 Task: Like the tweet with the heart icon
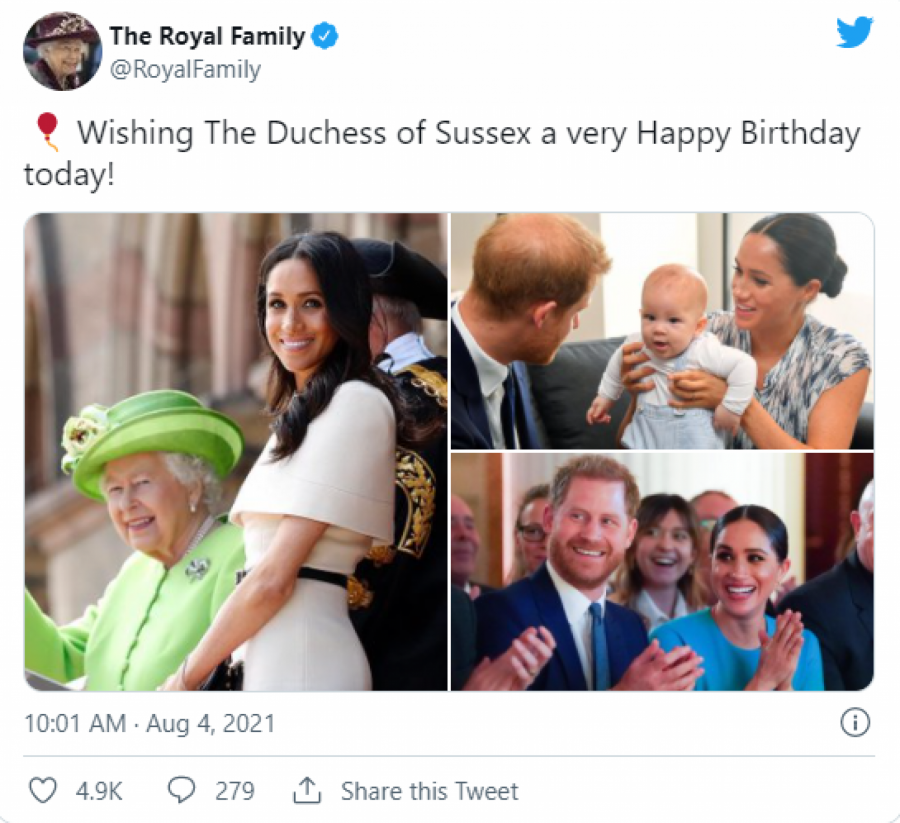[x=42, y=791]
